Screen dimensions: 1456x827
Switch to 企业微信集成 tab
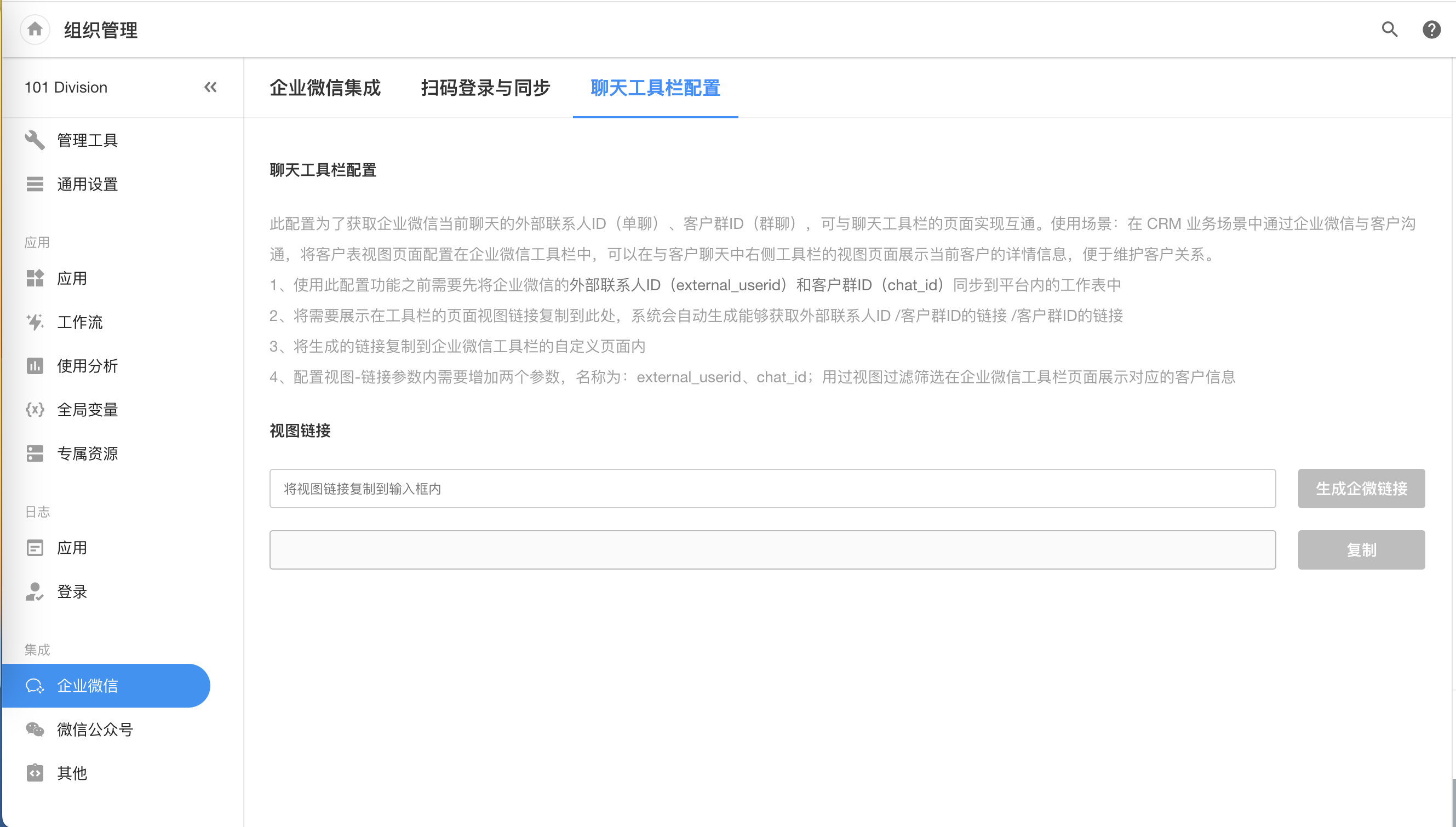point(325,88)
